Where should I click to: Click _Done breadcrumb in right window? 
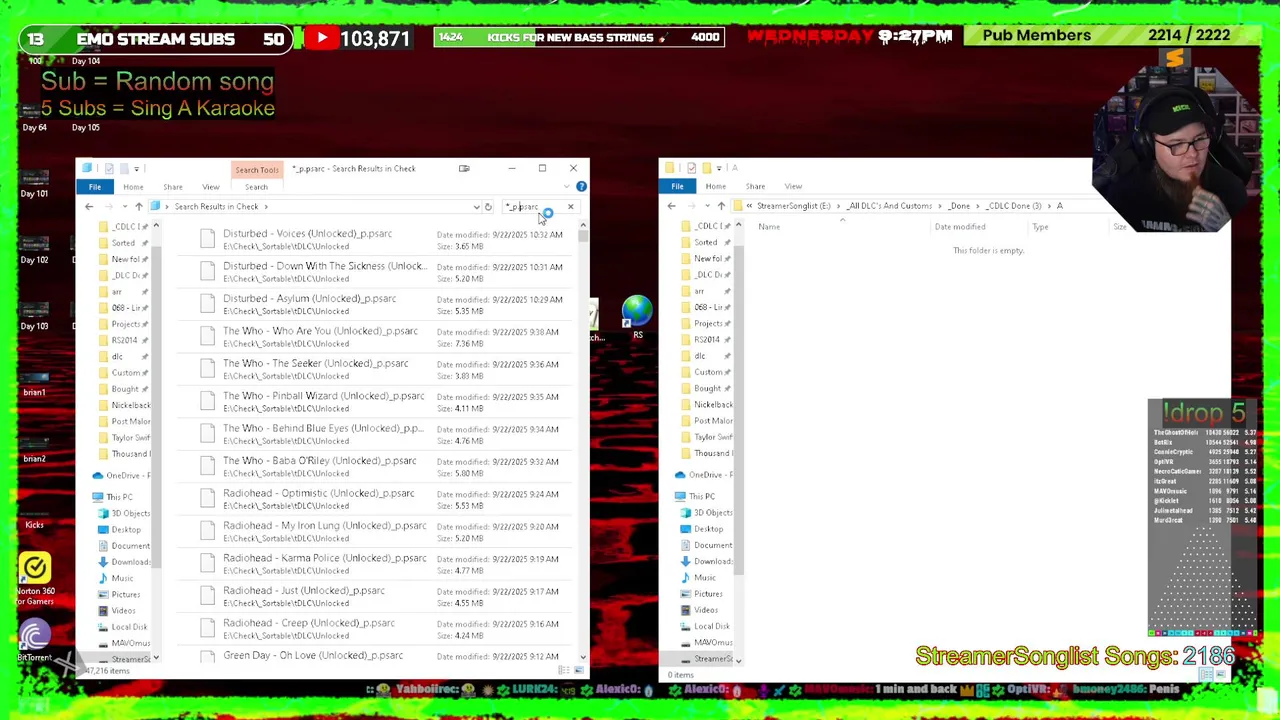click(959, 206)
